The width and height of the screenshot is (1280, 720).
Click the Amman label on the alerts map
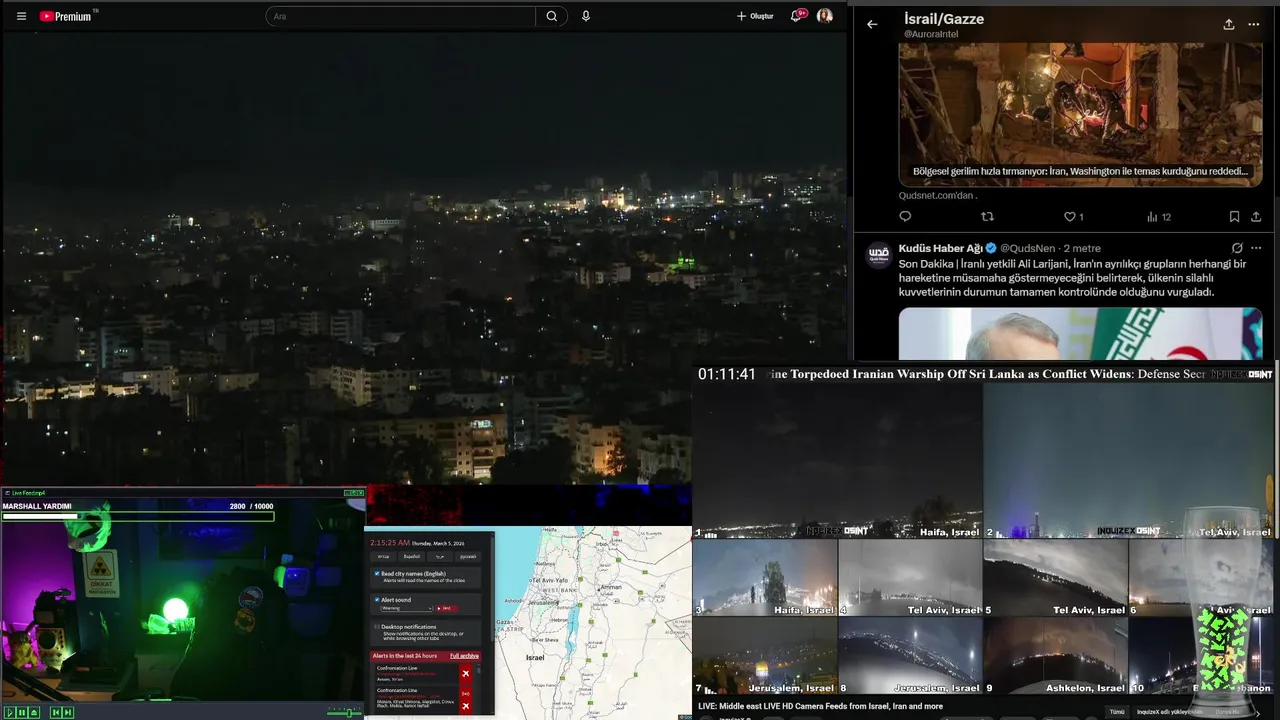610,587
